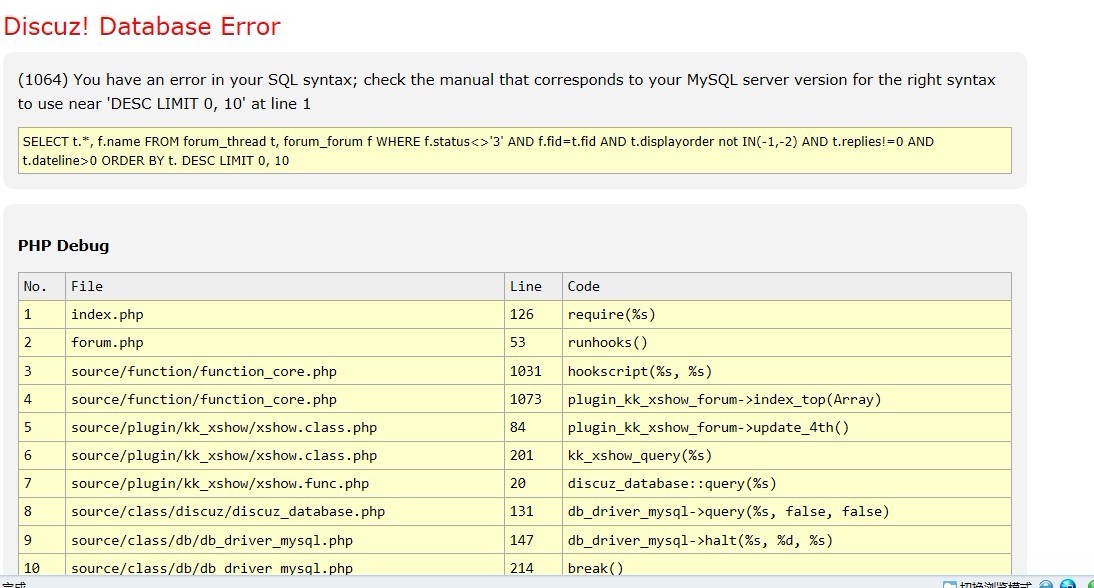
Task: Click line number 201
Action: (533, 455)
